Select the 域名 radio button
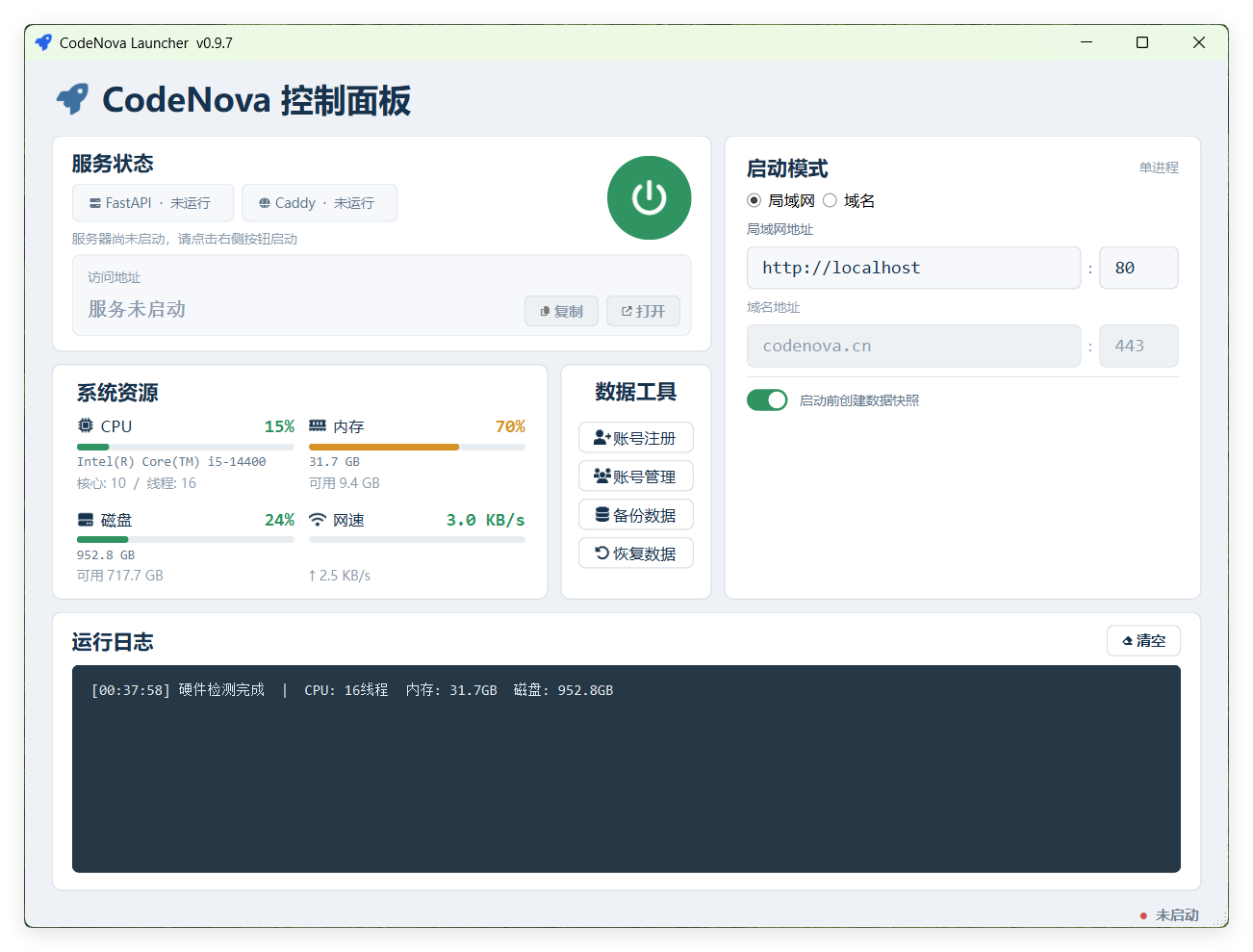 (830, 200)
